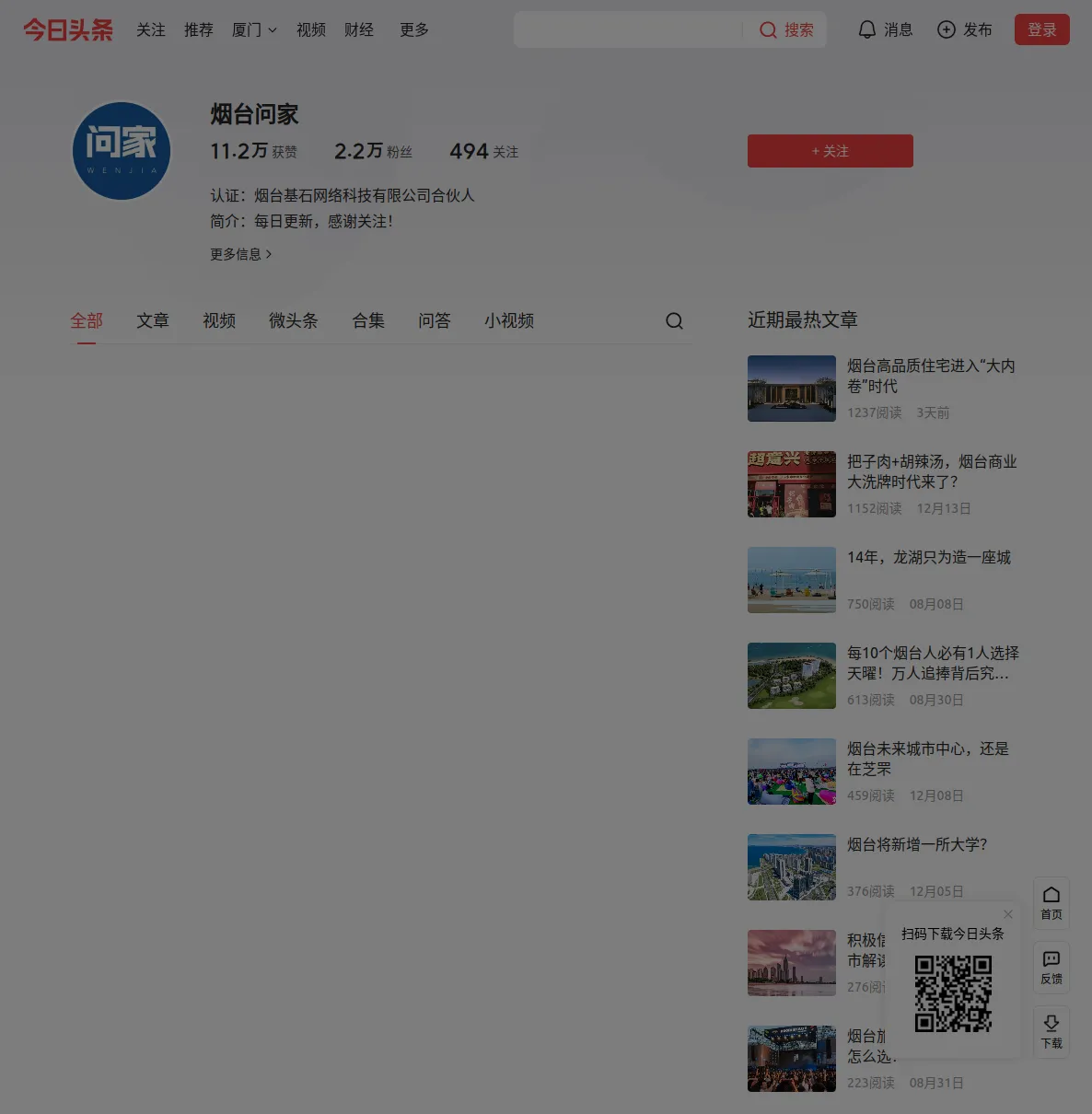Switch to the 合集 tab
This screenshot has width=1092, height=1114.
[x=368, y=320]
